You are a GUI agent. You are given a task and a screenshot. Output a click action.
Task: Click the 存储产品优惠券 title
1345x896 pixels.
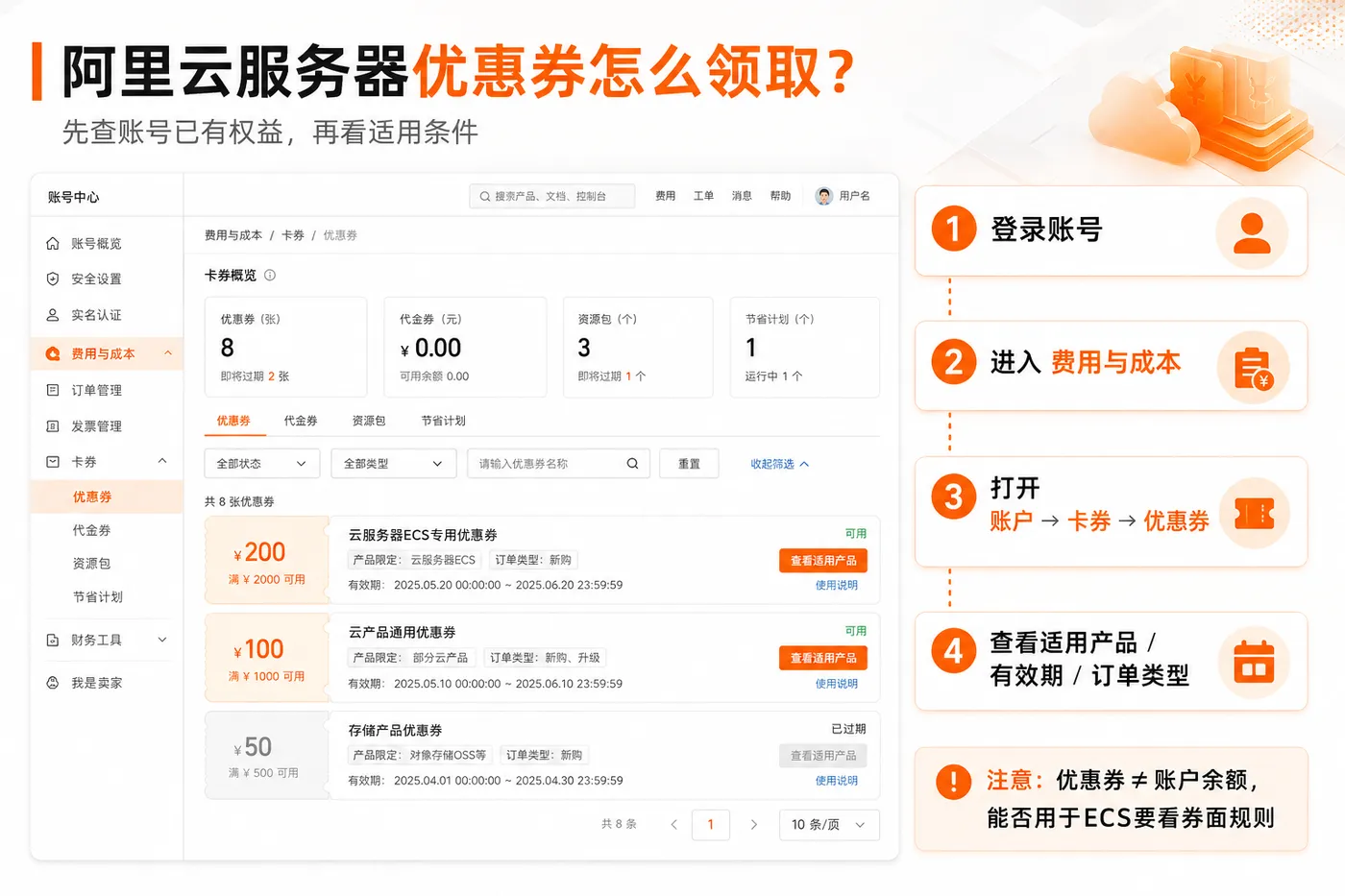pyautogui.click(x=396, y=731)
